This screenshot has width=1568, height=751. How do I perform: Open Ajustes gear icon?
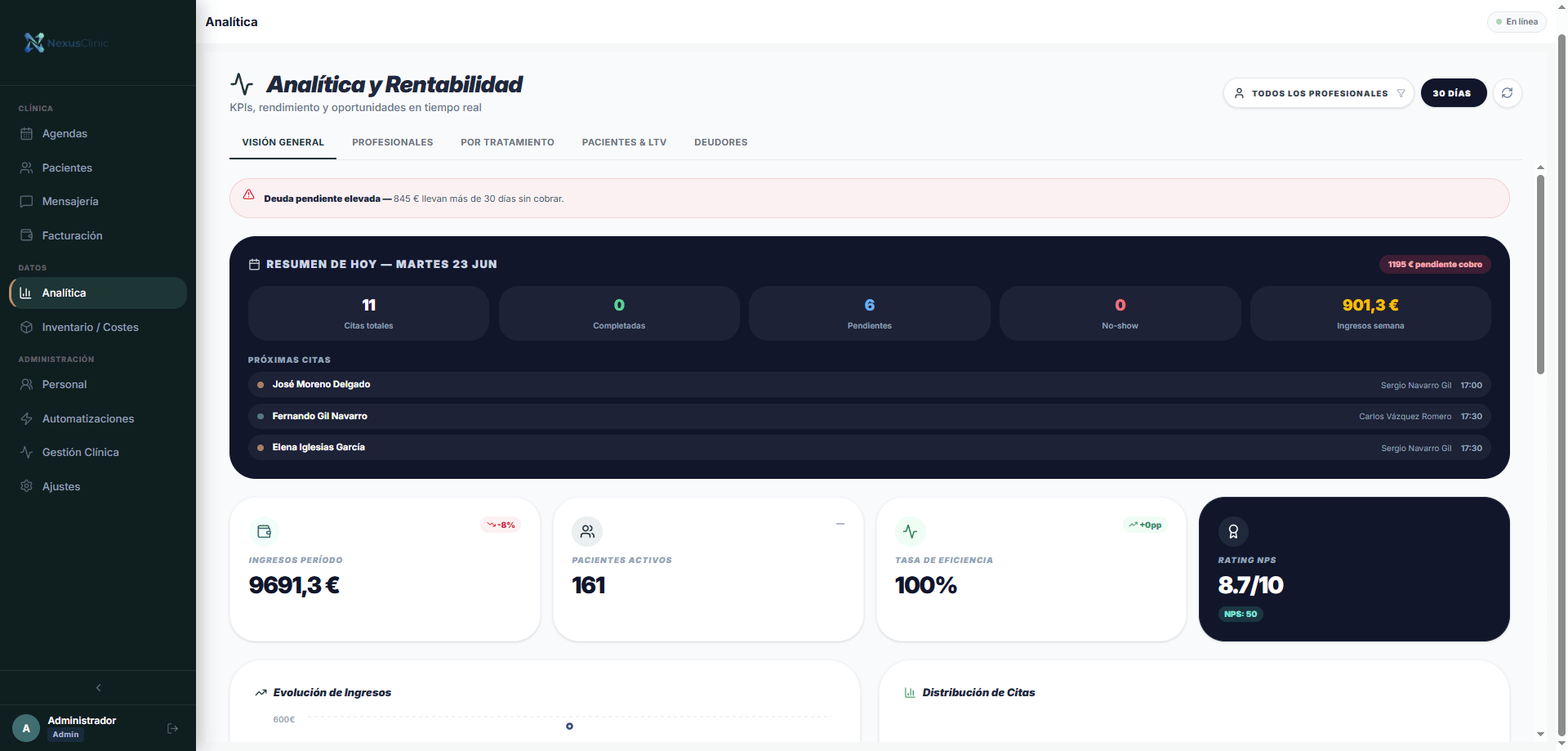26,486
